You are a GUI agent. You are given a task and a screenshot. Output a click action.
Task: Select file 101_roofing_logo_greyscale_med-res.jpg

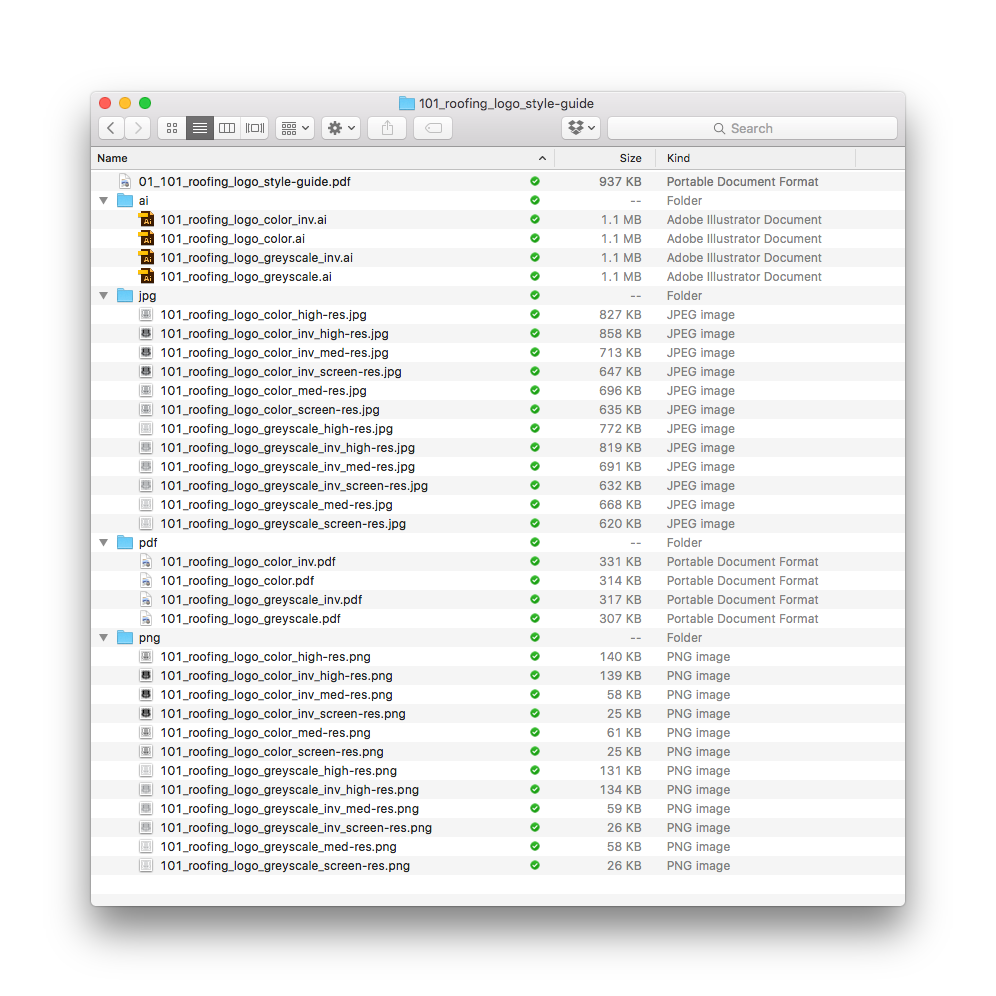point(498,505)
